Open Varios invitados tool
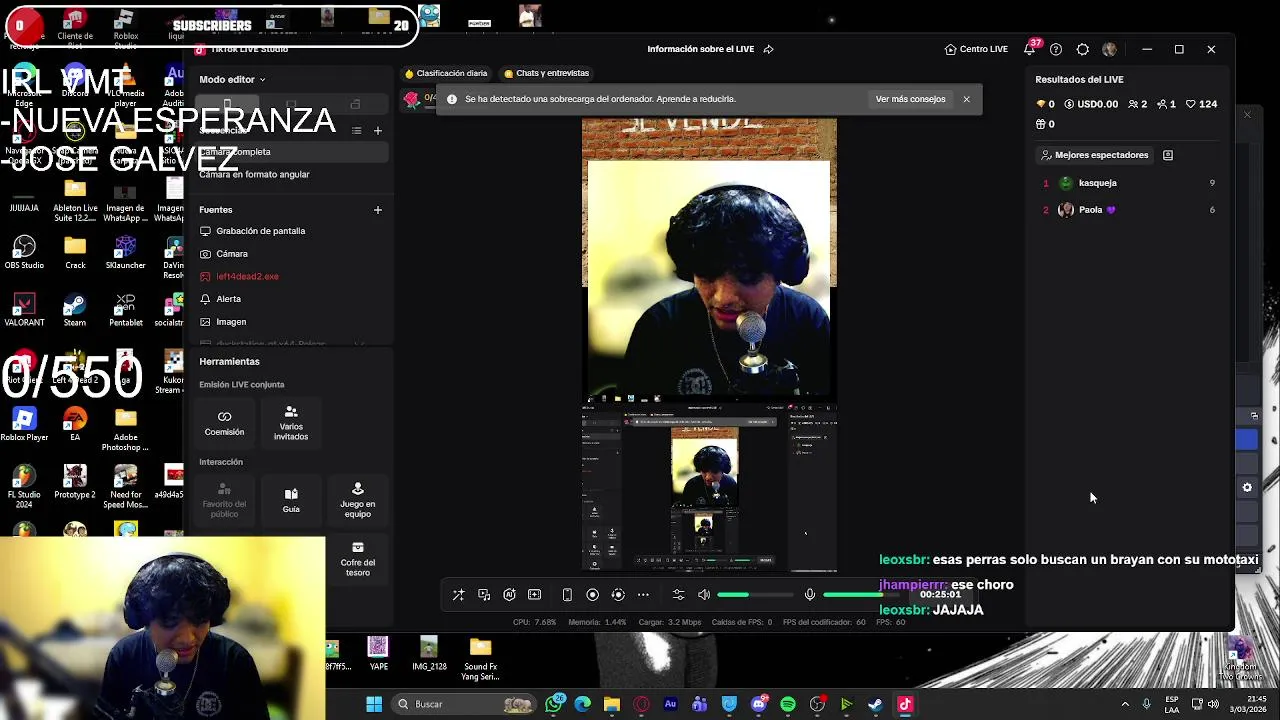Screen dimensions: 1280x720 point(291,423)
